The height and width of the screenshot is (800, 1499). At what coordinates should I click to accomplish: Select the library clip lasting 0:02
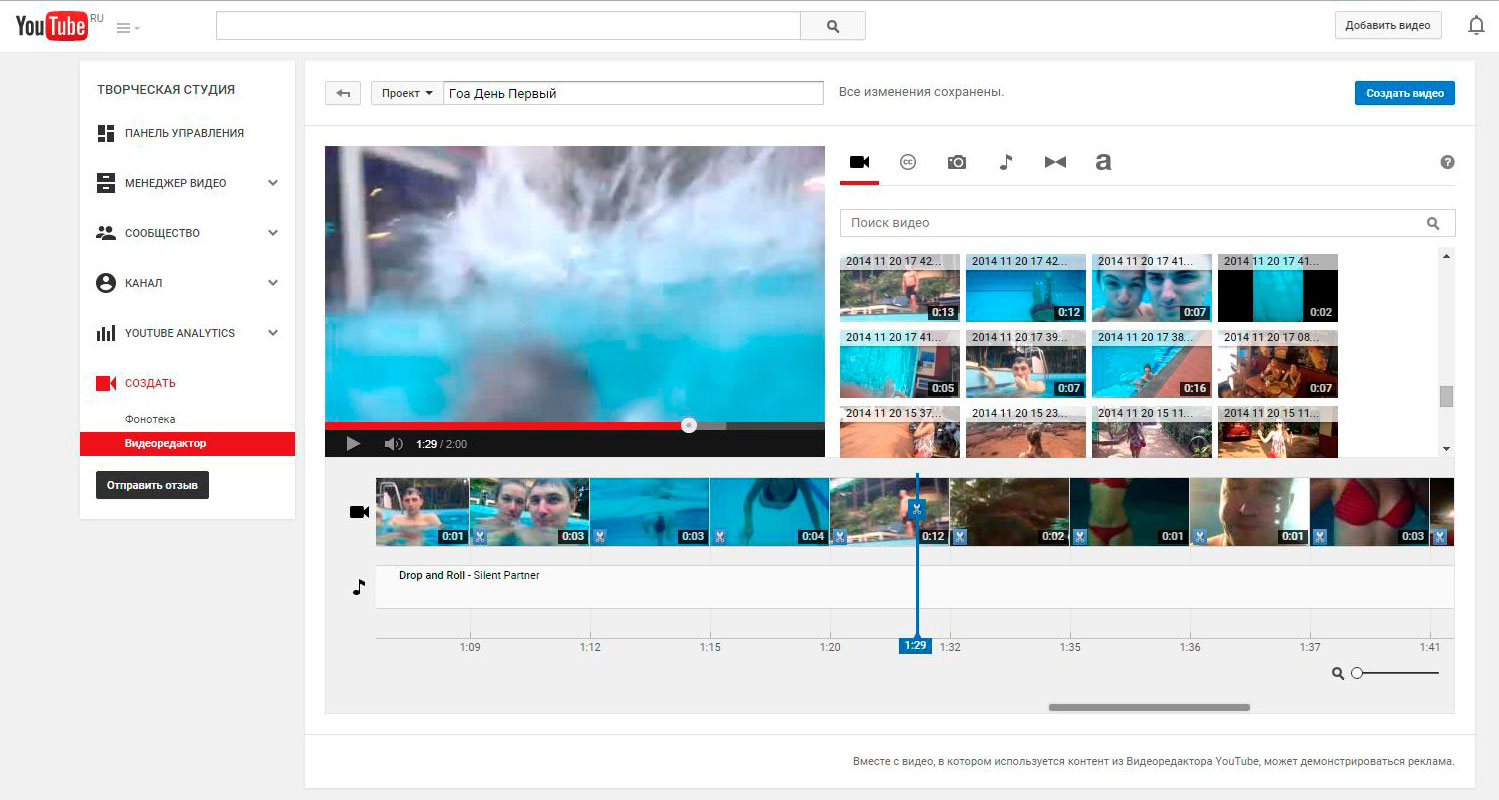click(1278, 287)
